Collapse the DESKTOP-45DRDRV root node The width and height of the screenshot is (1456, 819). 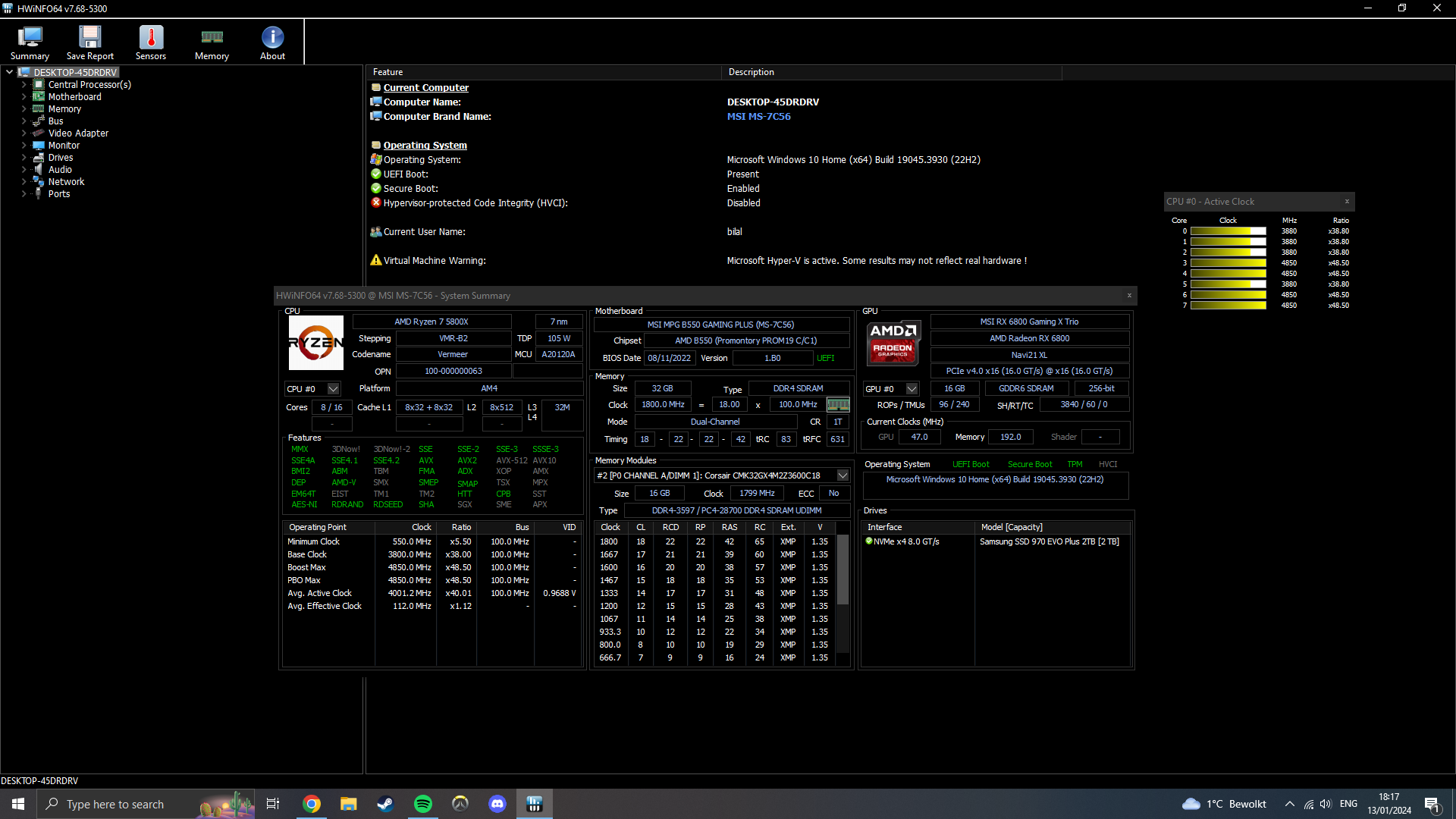pyautogui.click(x=9, y=73)
